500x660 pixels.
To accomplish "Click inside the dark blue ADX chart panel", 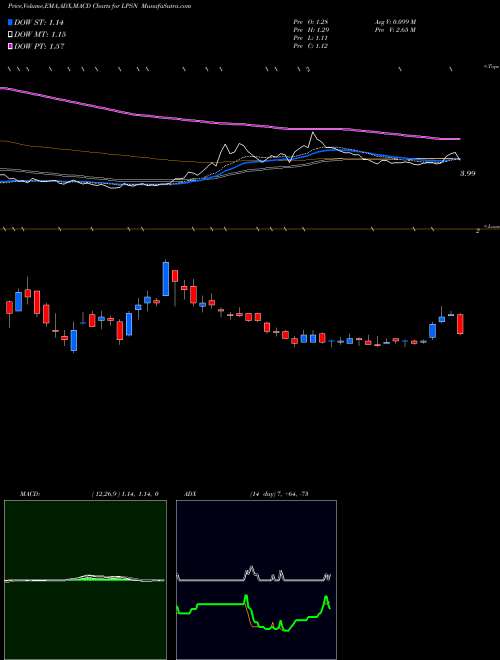I will click(256, 580).
